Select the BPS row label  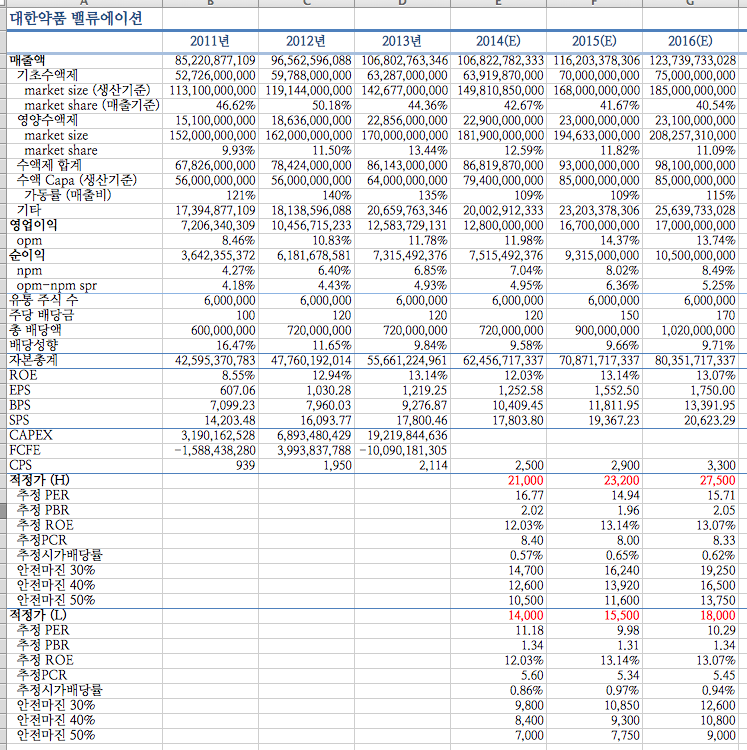pyautogui.click(x=20, y=405)
